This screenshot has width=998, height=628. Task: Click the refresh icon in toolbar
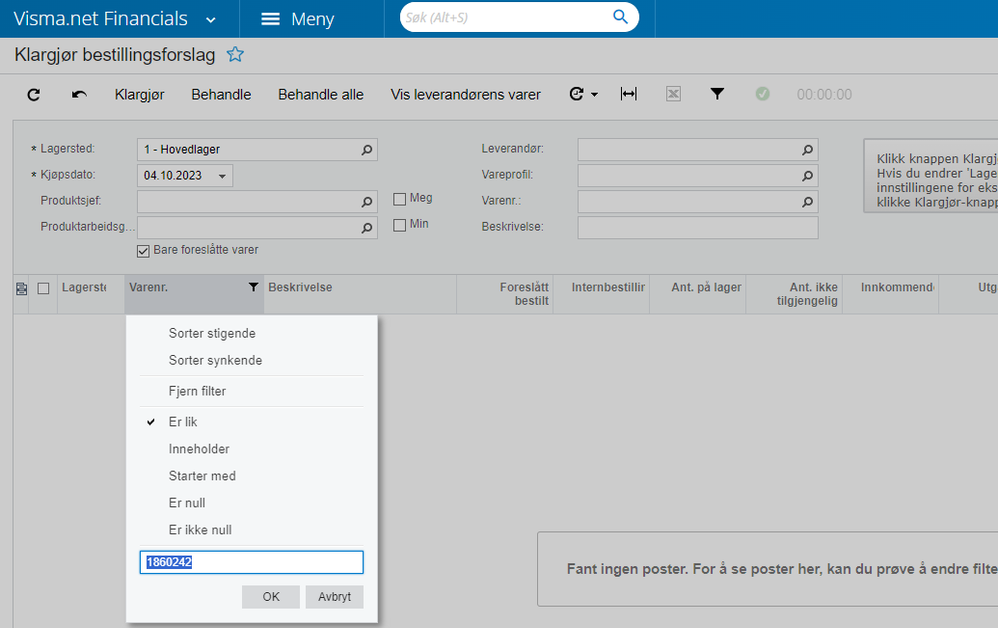[34, 95]
